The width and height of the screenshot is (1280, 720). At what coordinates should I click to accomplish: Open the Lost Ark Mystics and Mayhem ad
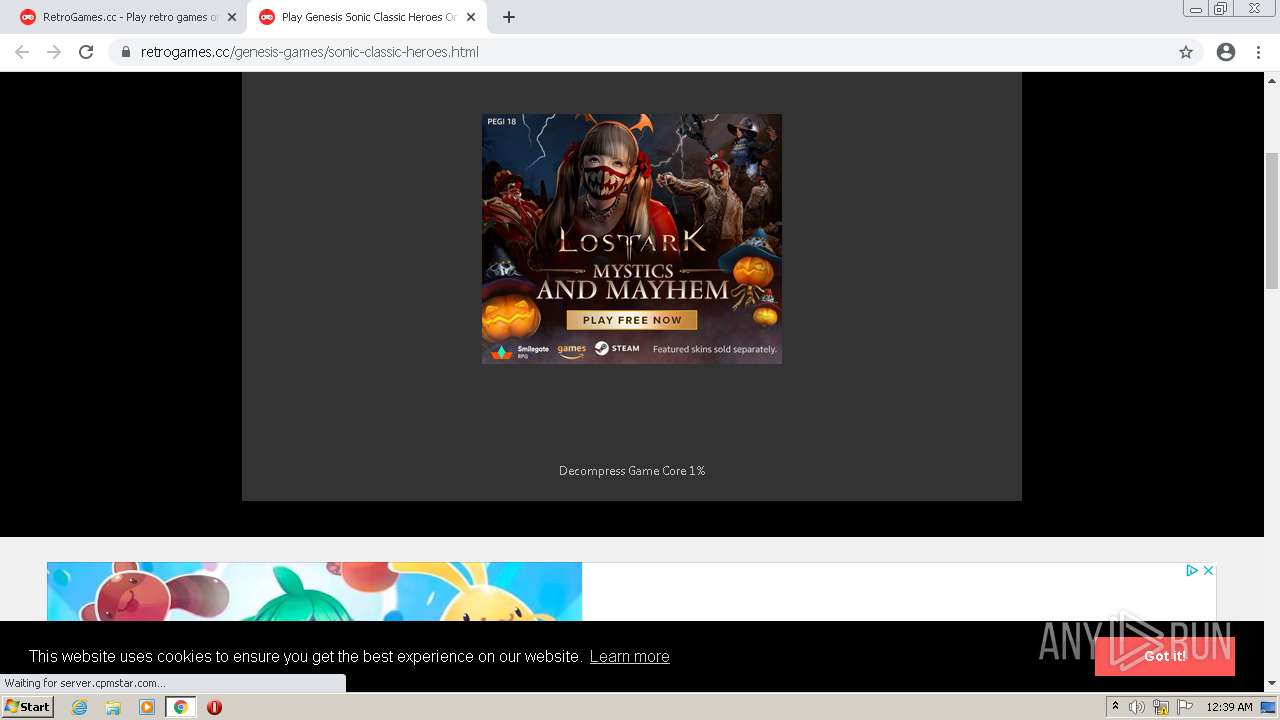tap(632, 238)
